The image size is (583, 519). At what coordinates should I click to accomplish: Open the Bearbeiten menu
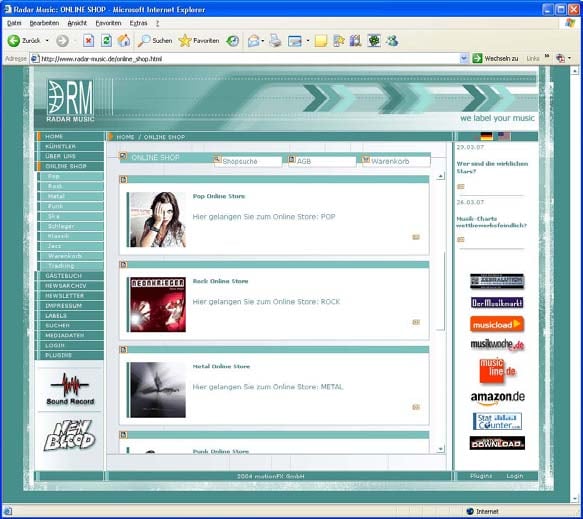pyautogui.click(x=44, y=23)
